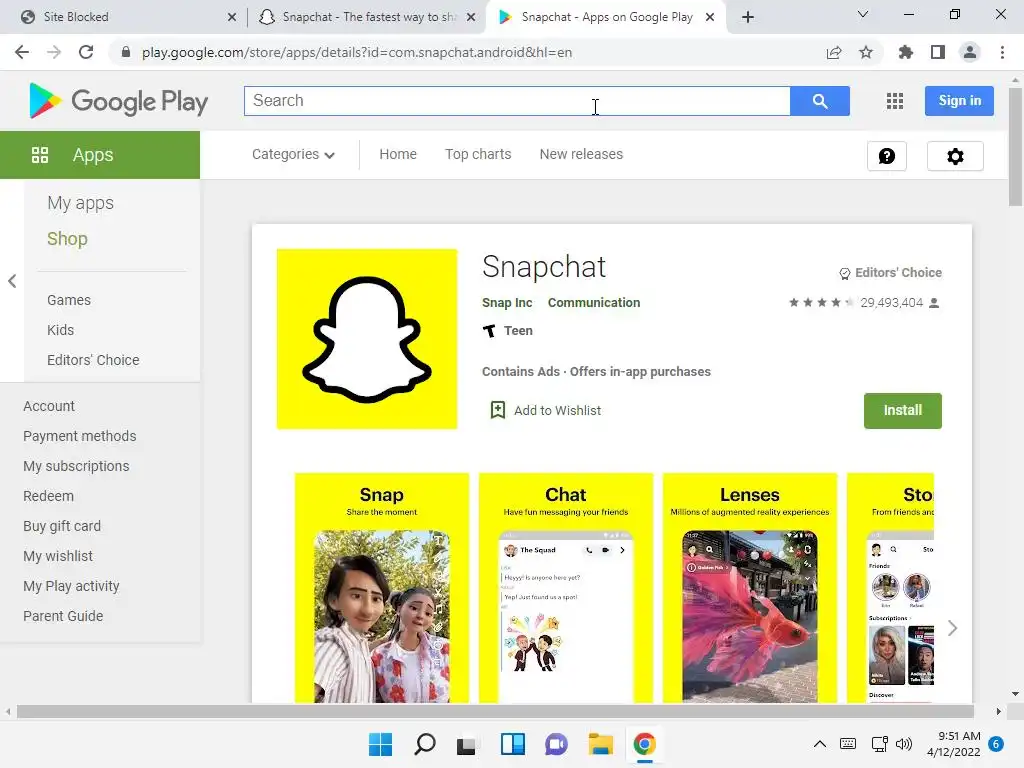Open the Chat app on the taskbar
This screenshot has height=768, width=1024.
pos(556,744)
